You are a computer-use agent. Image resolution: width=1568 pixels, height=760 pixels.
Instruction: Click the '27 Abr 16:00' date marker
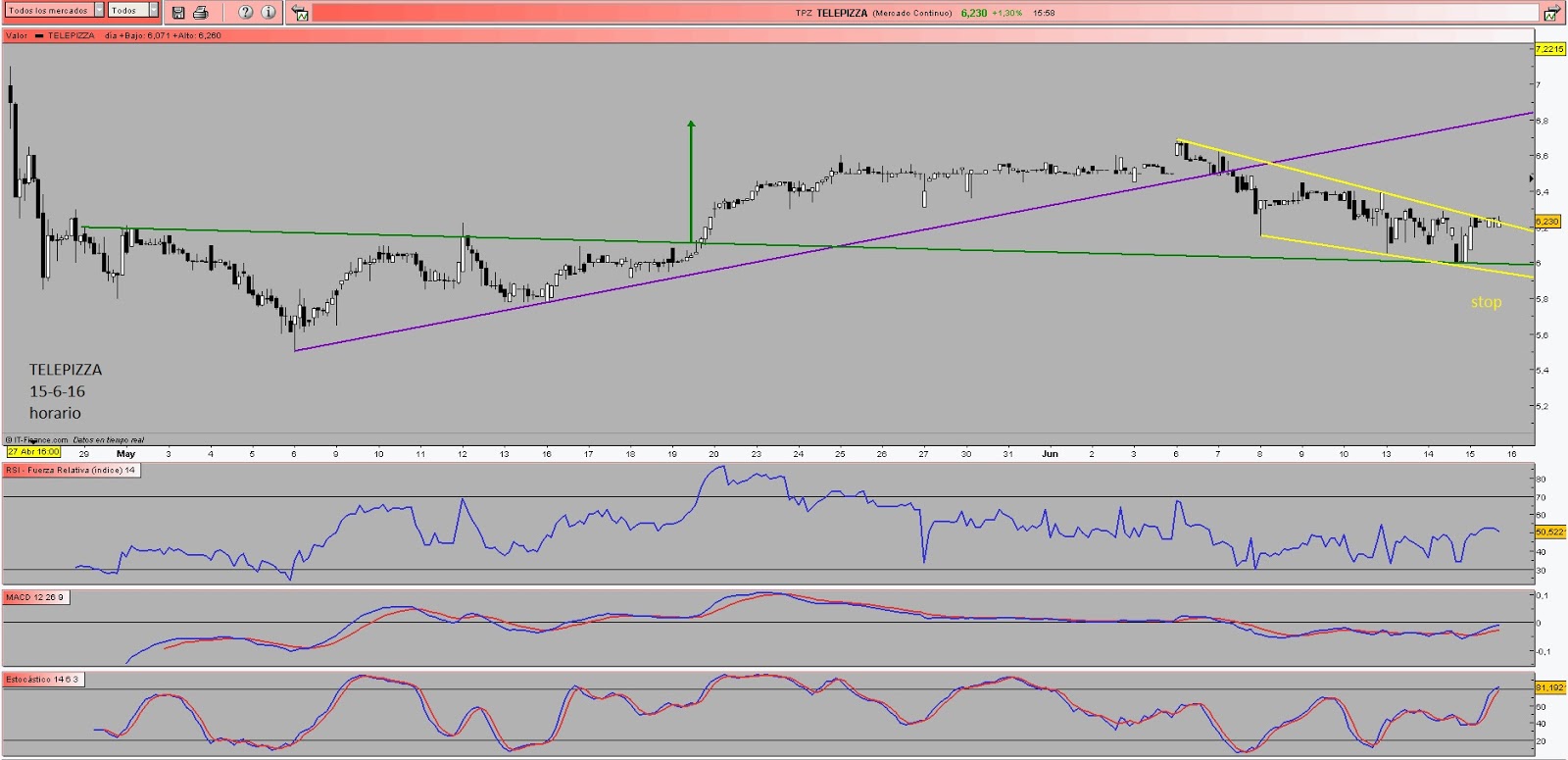click(x=34, y=452)
